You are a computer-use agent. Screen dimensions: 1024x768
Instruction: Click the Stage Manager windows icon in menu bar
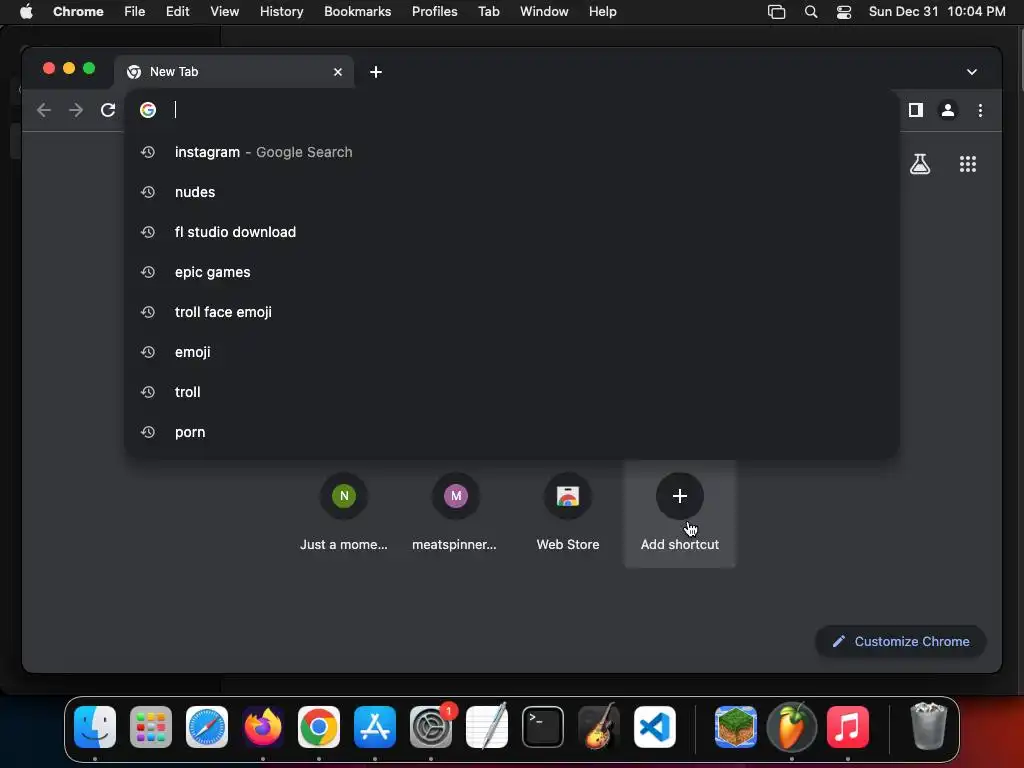[776, 12]
